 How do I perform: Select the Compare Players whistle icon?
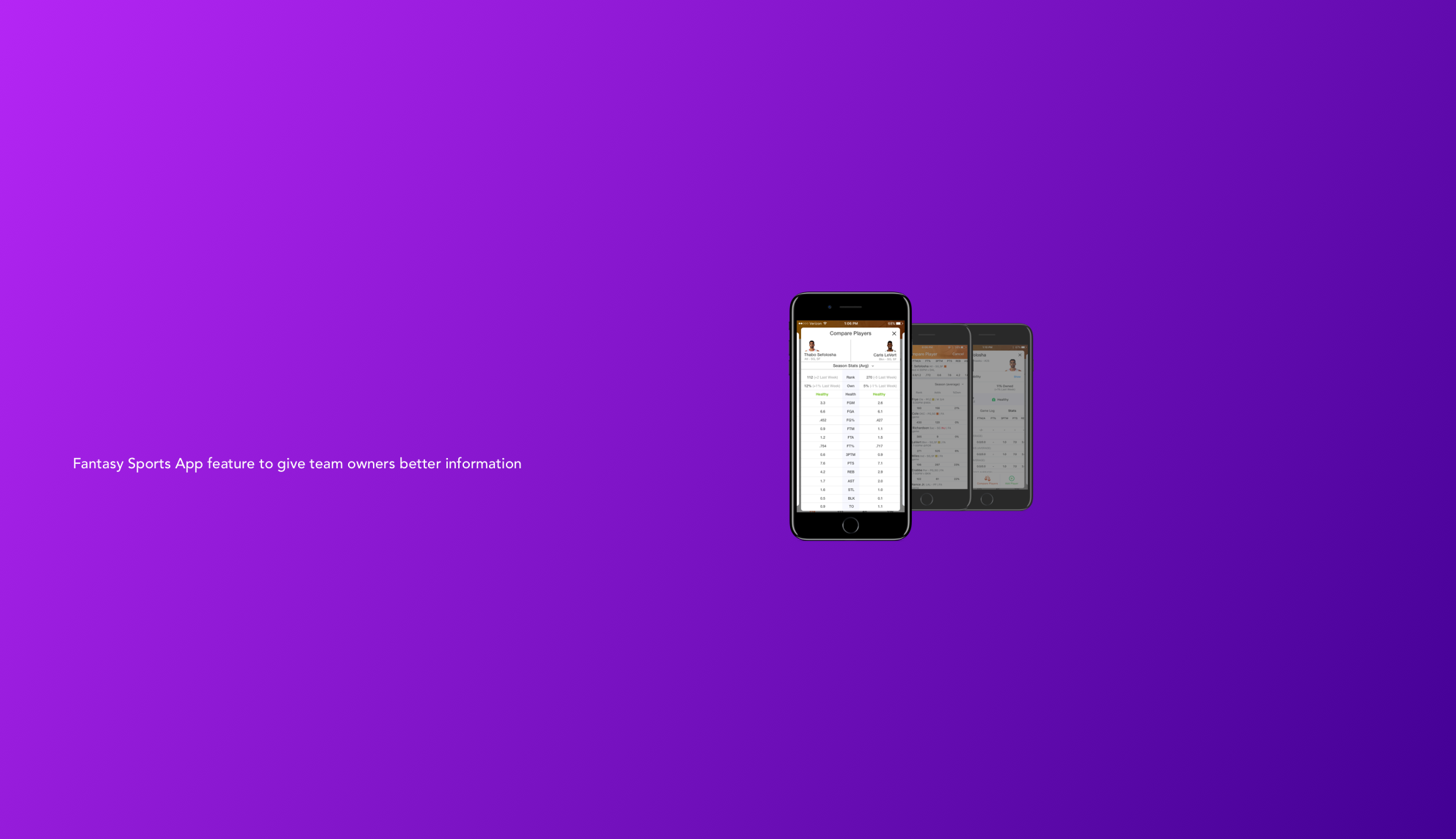click(988, 480)
